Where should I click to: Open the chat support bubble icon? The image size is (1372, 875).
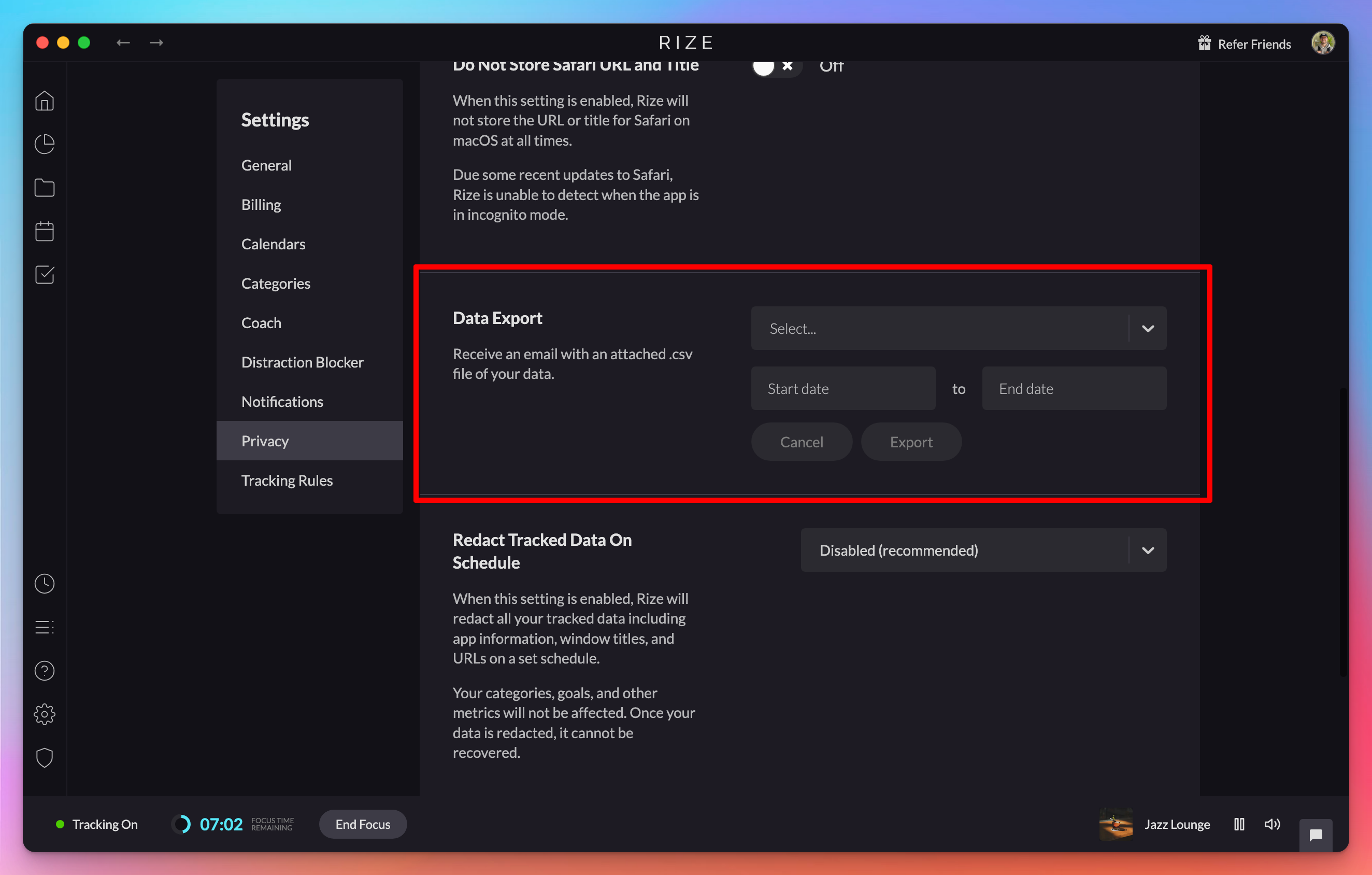(1316, 835)
